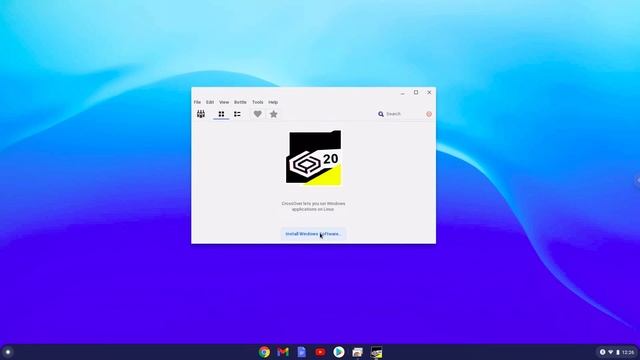640x360 pixels.
Task: Open Google Docs from the shelf
Action: (302, 352)
